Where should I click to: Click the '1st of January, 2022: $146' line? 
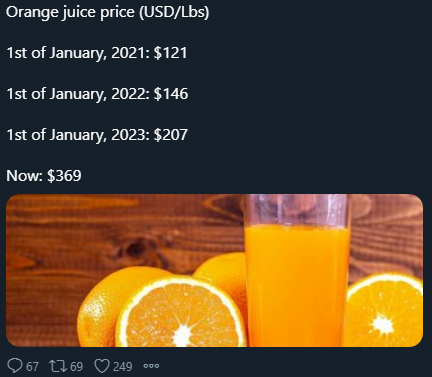[x=97, y=94]
